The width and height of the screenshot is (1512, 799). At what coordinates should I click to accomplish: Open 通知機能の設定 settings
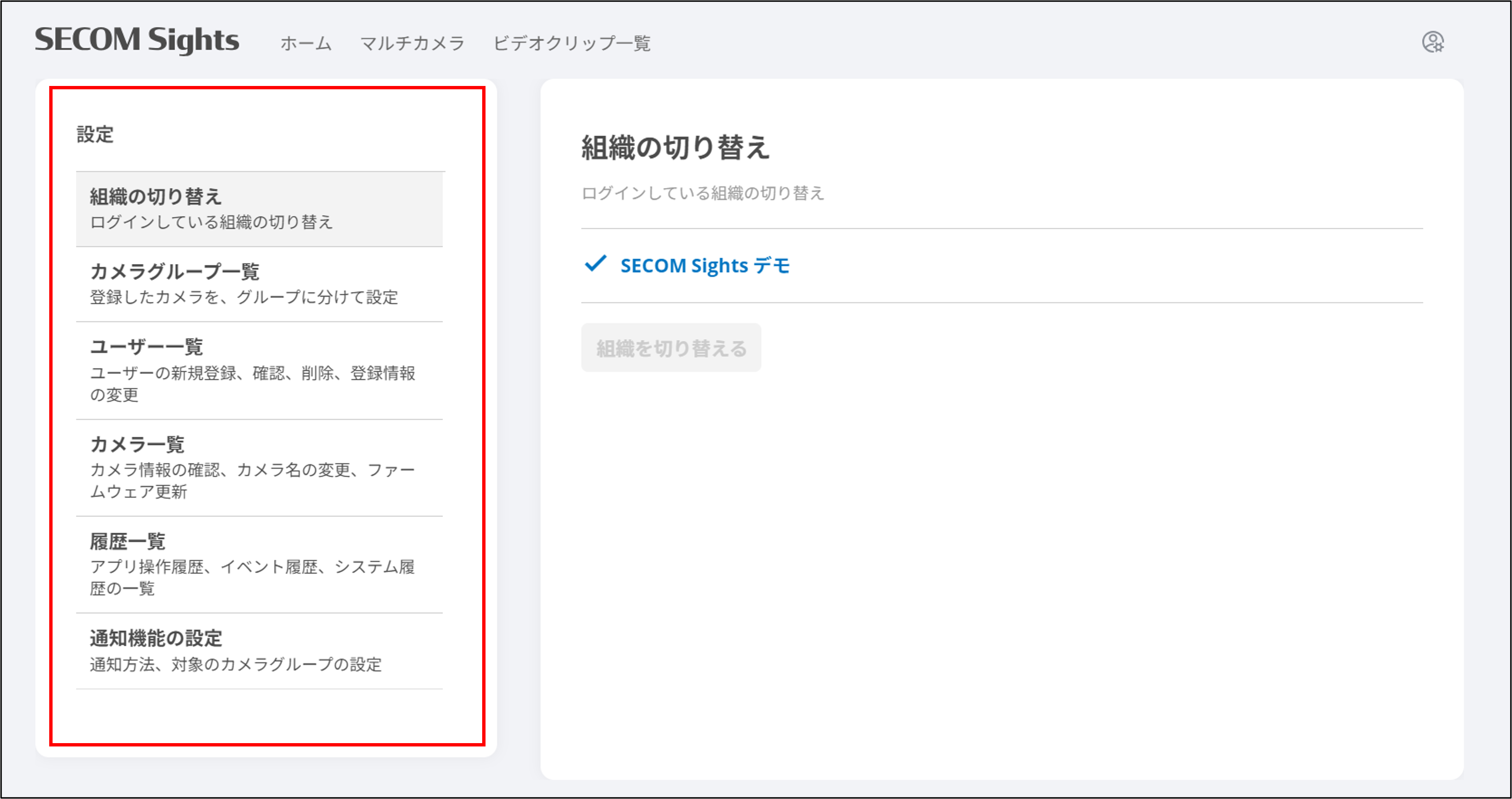tap(259, 651)
